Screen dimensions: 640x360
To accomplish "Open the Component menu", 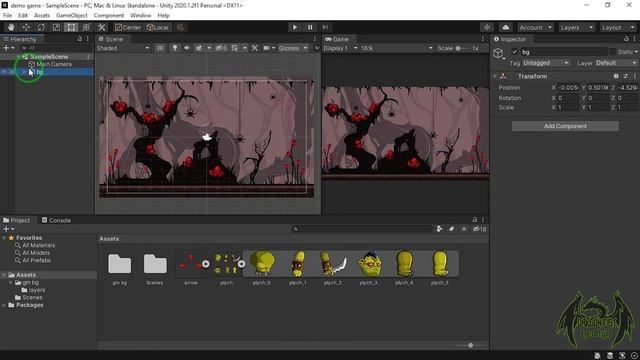I will click(x=109, y=16).
